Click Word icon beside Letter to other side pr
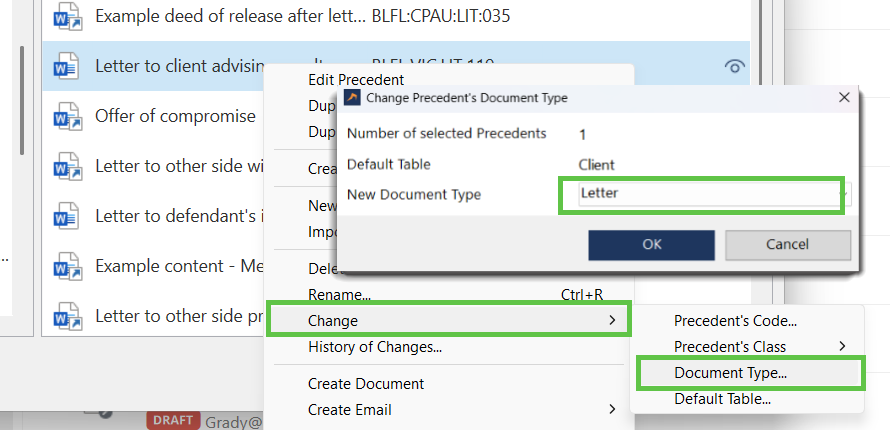890x430 pixels. tap(66, 316)
